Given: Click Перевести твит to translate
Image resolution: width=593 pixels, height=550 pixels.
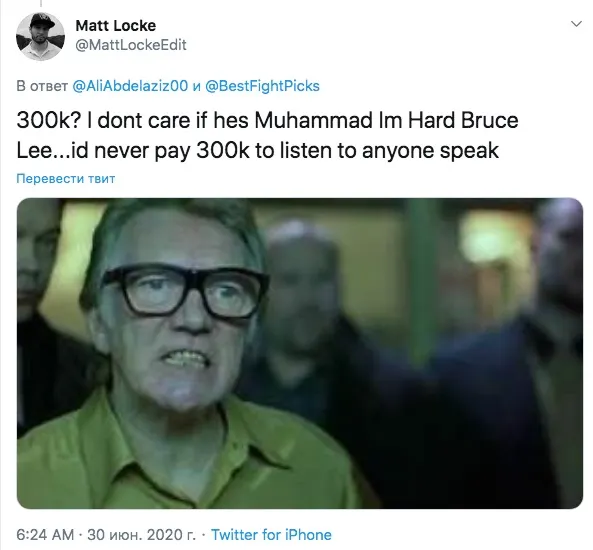Looking at the screenshot, I should (65, 178).
